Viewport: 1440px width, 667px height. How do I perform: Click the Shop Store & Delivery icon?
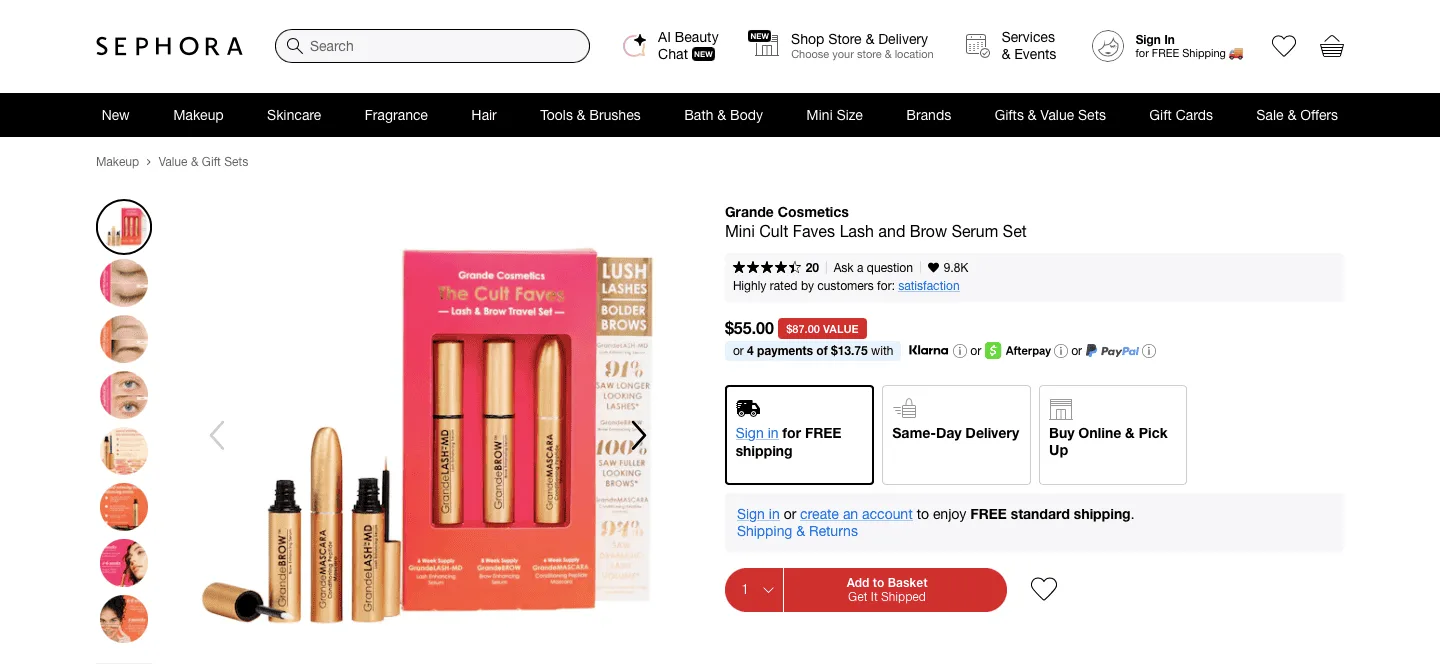[x=763, y=44]
